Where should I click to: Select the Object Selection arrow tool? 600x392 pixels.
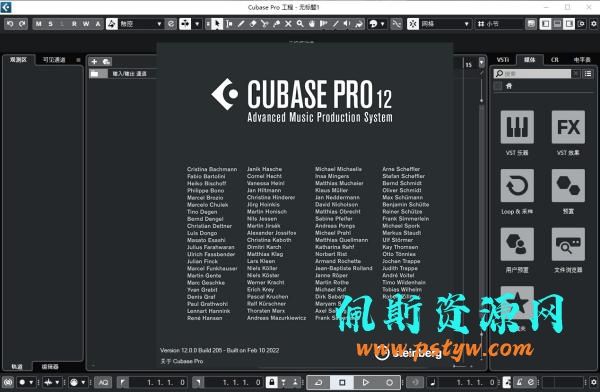(217, 24)
